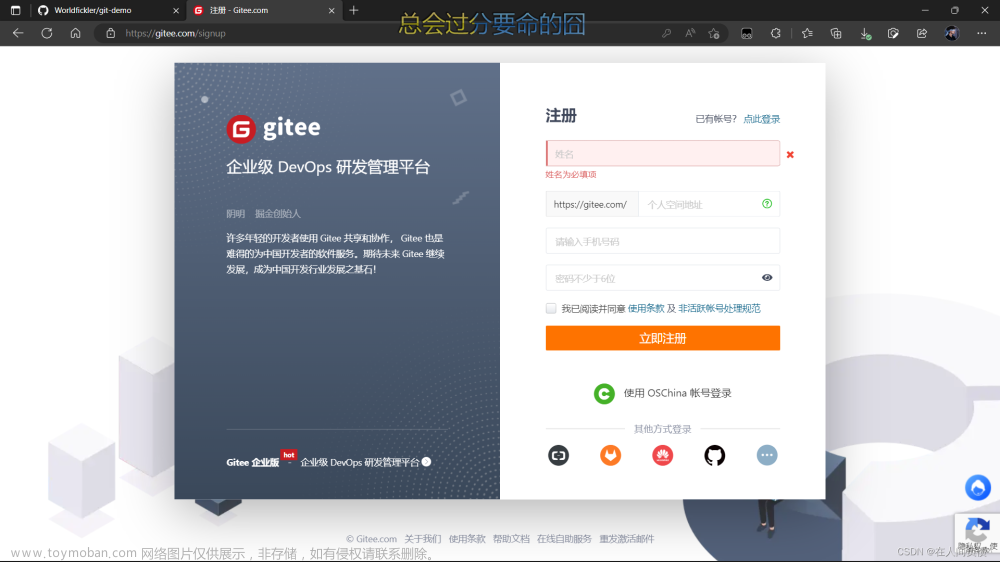
Task: Close the 注册 - Gitee.com tab
Action: (x=332, y=10)
